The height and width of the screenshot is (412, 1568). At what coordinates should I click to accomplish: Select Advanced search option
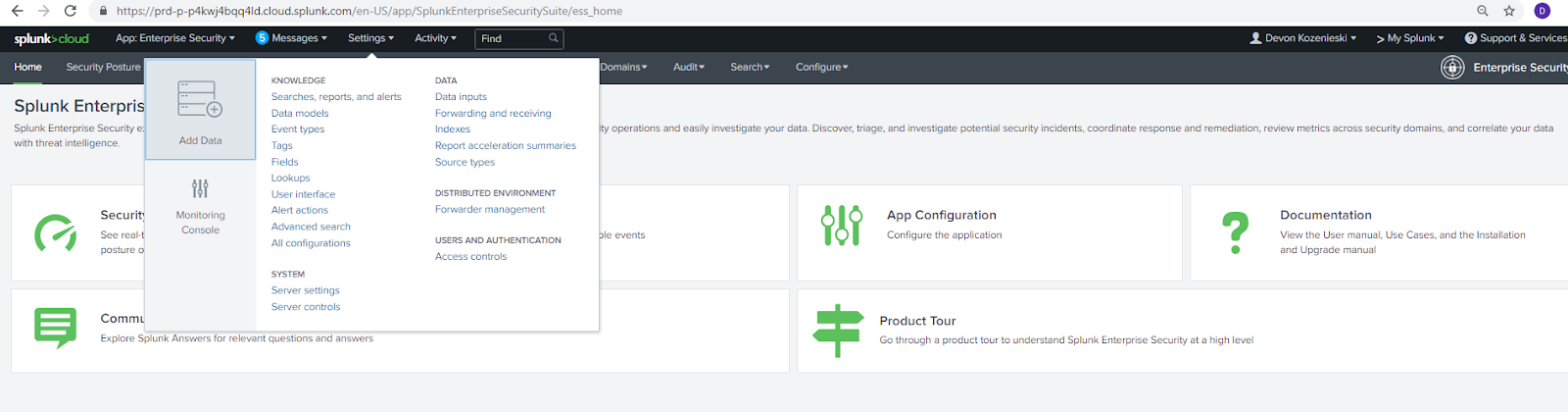click(311, 227)
